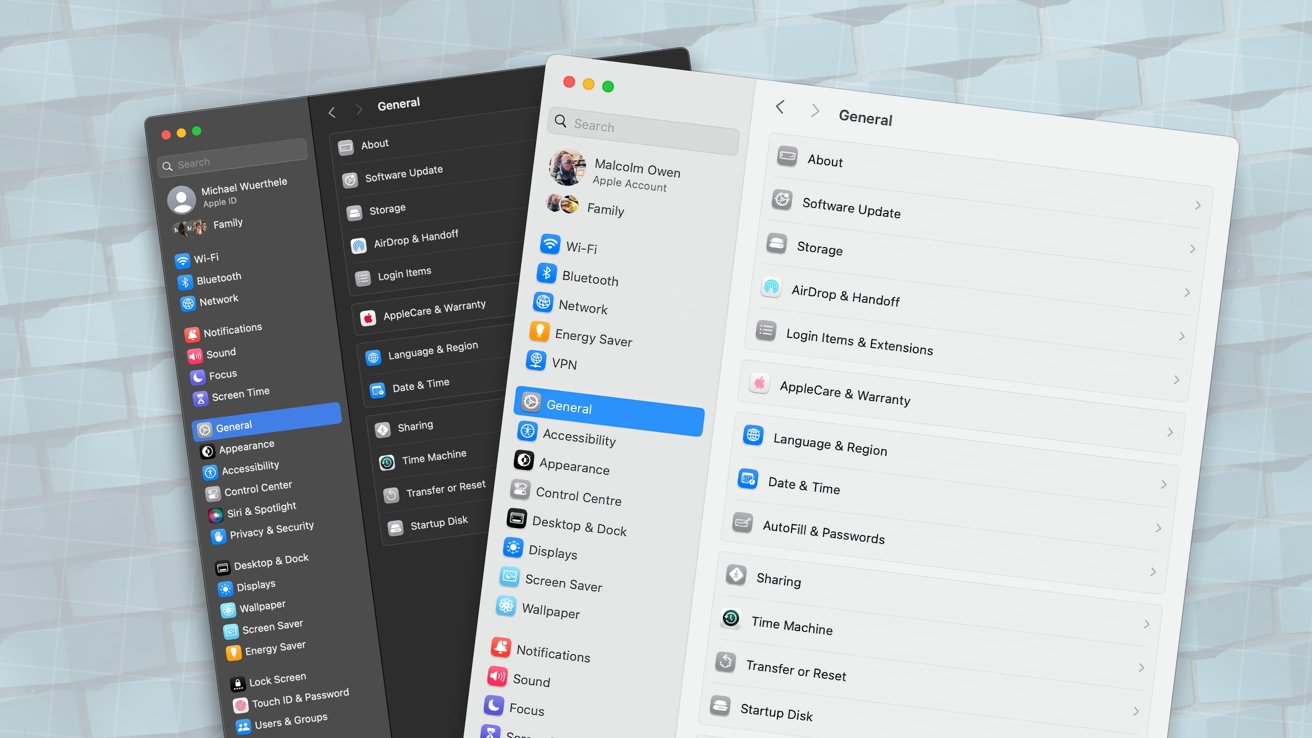Click Control Centre icon in light sidebar

pyautogui.click(x=520, y=489)
